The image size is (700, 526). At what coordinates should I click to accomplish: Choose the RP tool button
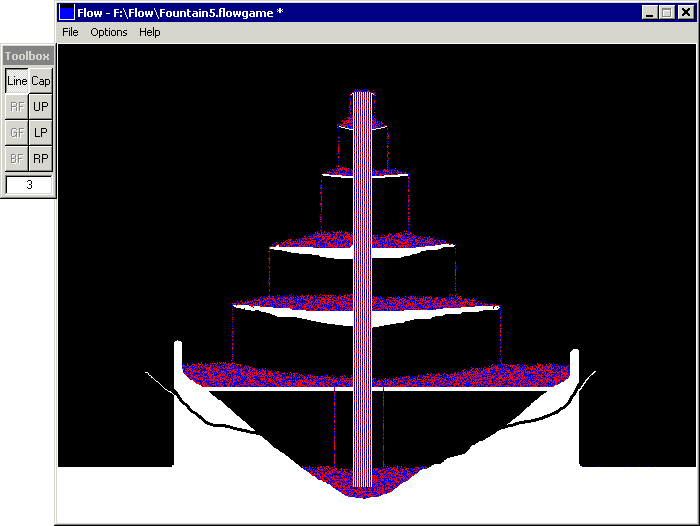click(41, 159)
